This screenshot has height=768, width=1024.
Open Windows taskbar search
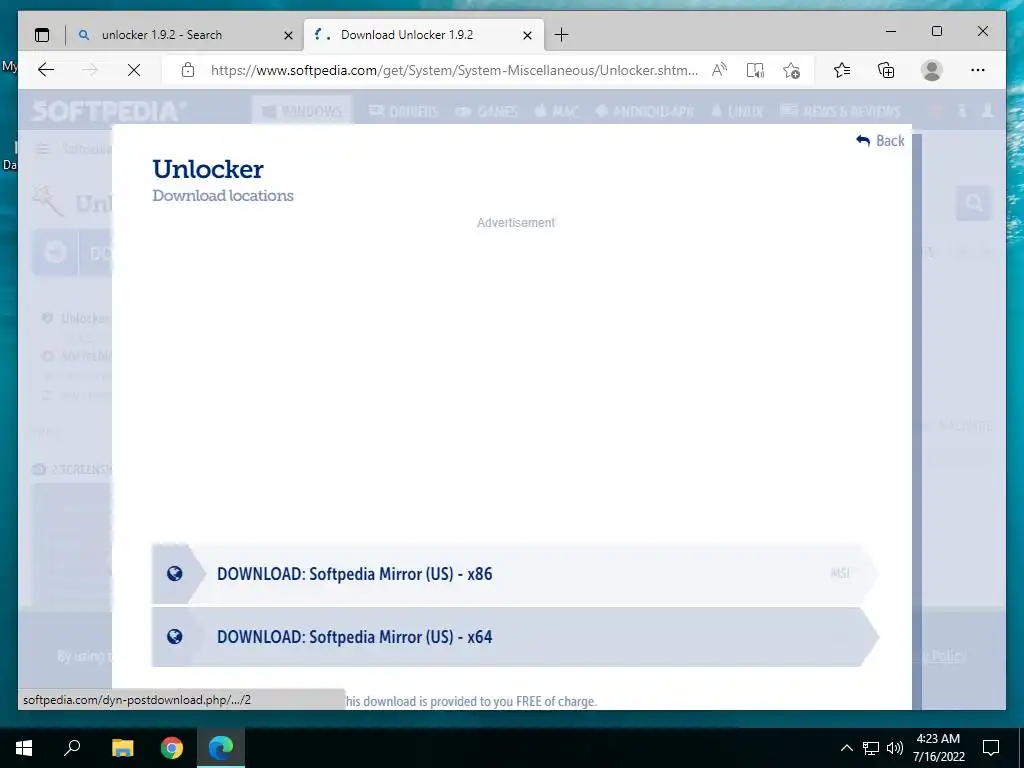pos(72,748)
